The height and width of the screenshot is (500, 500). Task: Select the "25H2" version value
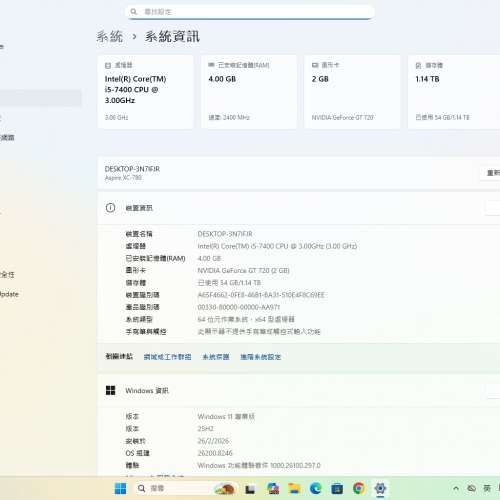point(205,429)
